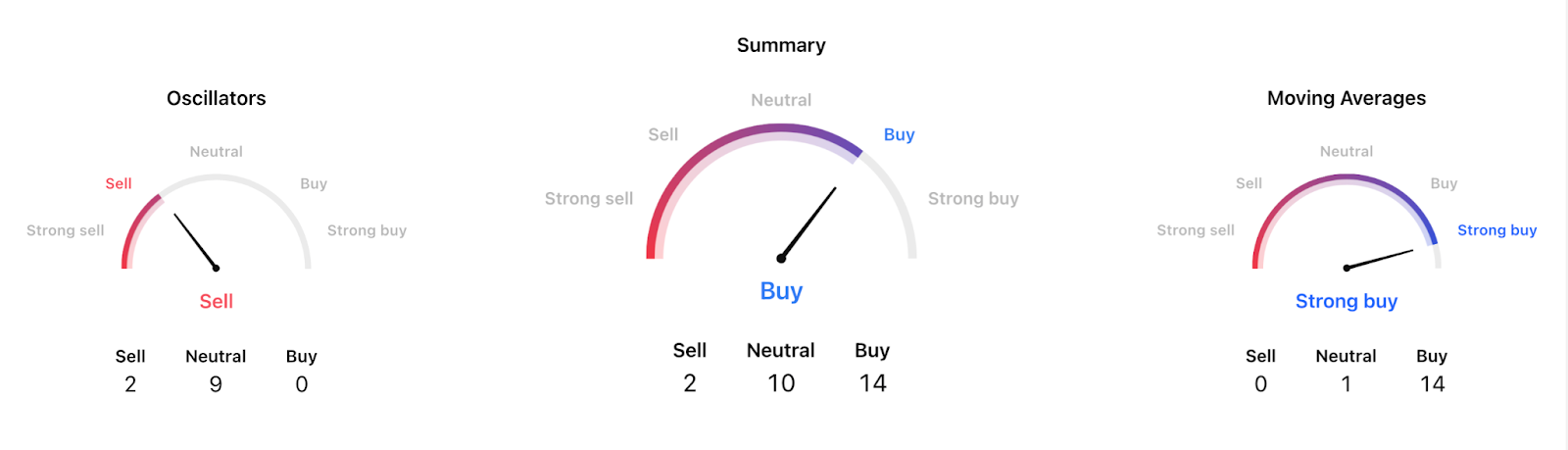This screenshot has width=1568, height=450.
Task: Select the Neutral count 1 in Moving Averages
Action: click(x=1346, y=384)
